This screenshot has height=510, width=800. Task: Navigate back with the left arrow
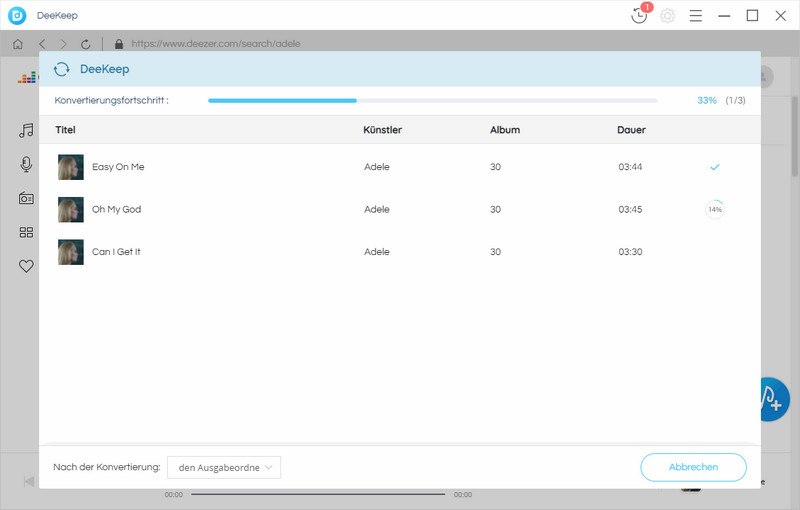pyautogui.click(x=42, y=44)
